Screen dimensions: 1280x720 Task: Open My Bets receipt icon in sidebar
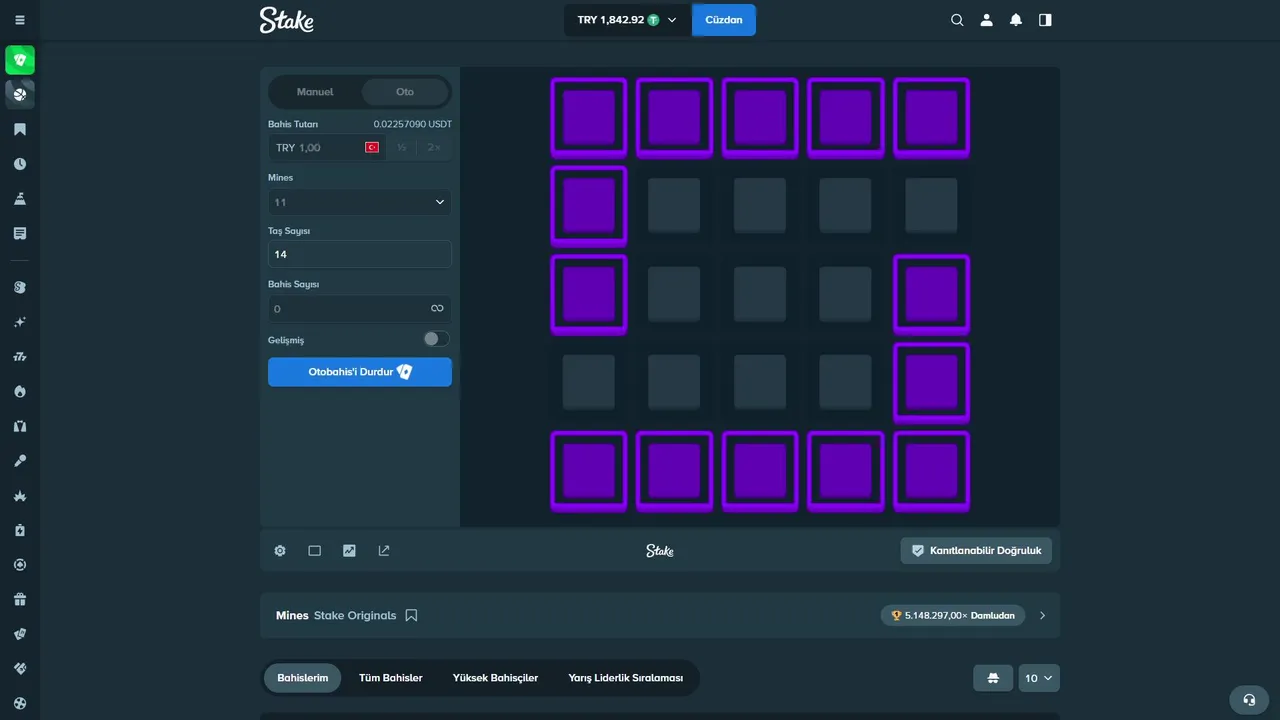pyautogui.click(x=20, y=233)
